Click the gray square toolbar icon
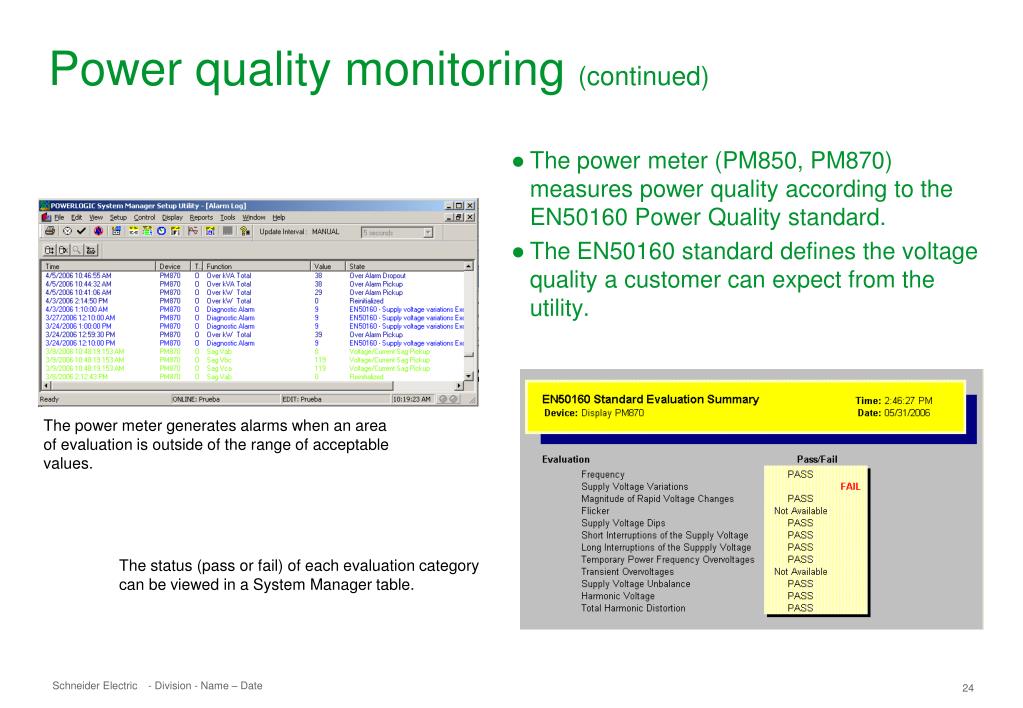Viewport: 1023px width, 708px height. 227,231
